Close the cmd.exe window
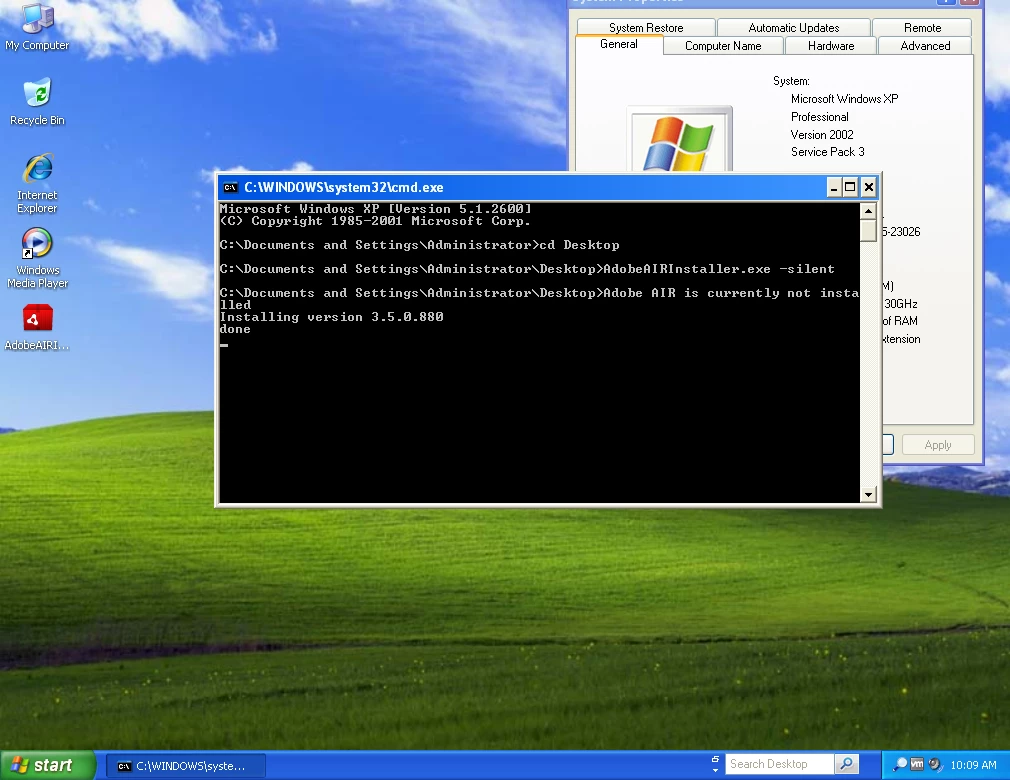The height and width of the screenshot is (780, 1010). (x=868, y=187)
